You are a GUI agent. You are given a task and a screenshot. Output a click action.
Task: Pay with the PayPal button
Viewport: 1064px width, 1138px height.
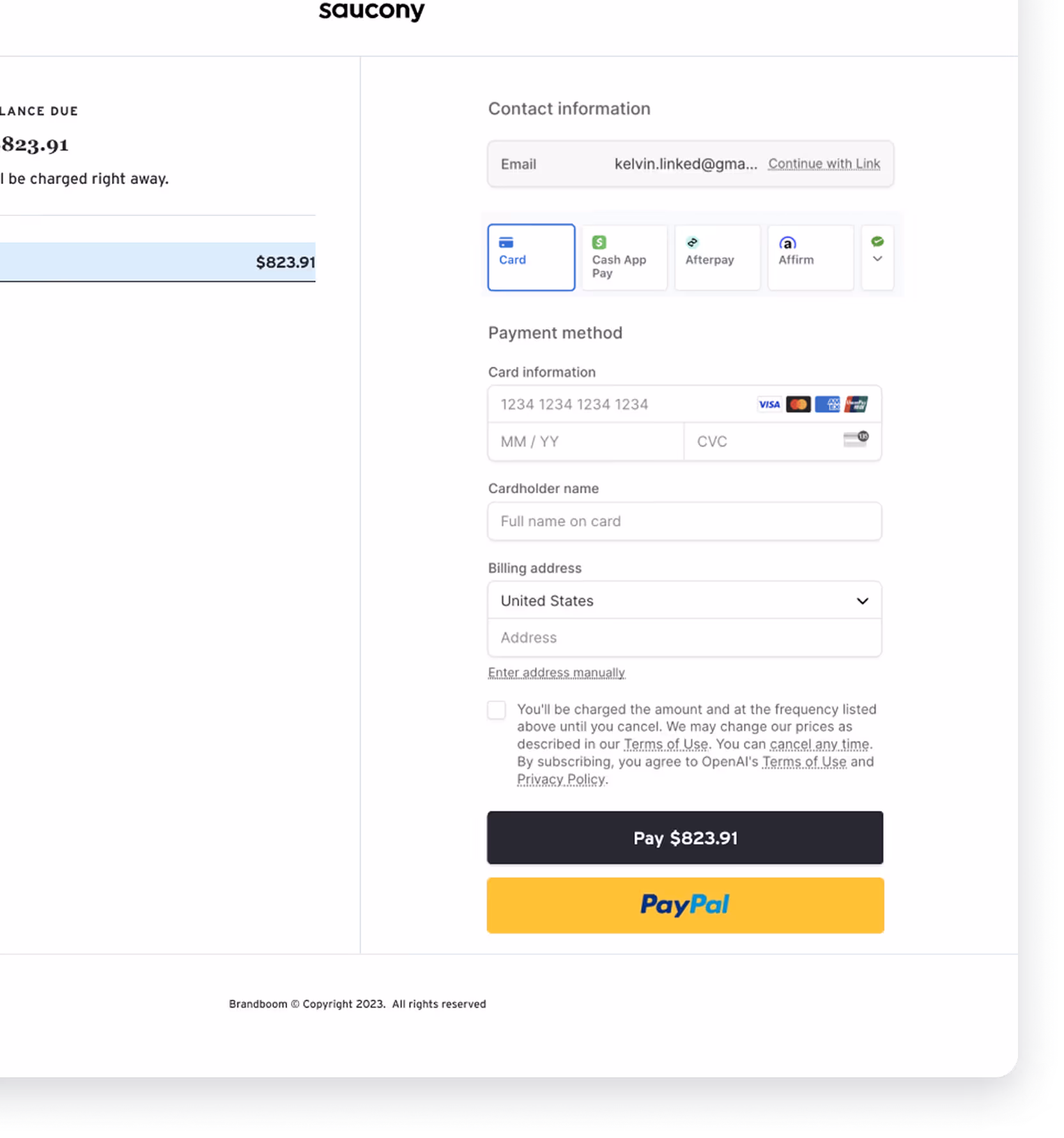pyautogui.click(x=685, y=905)
